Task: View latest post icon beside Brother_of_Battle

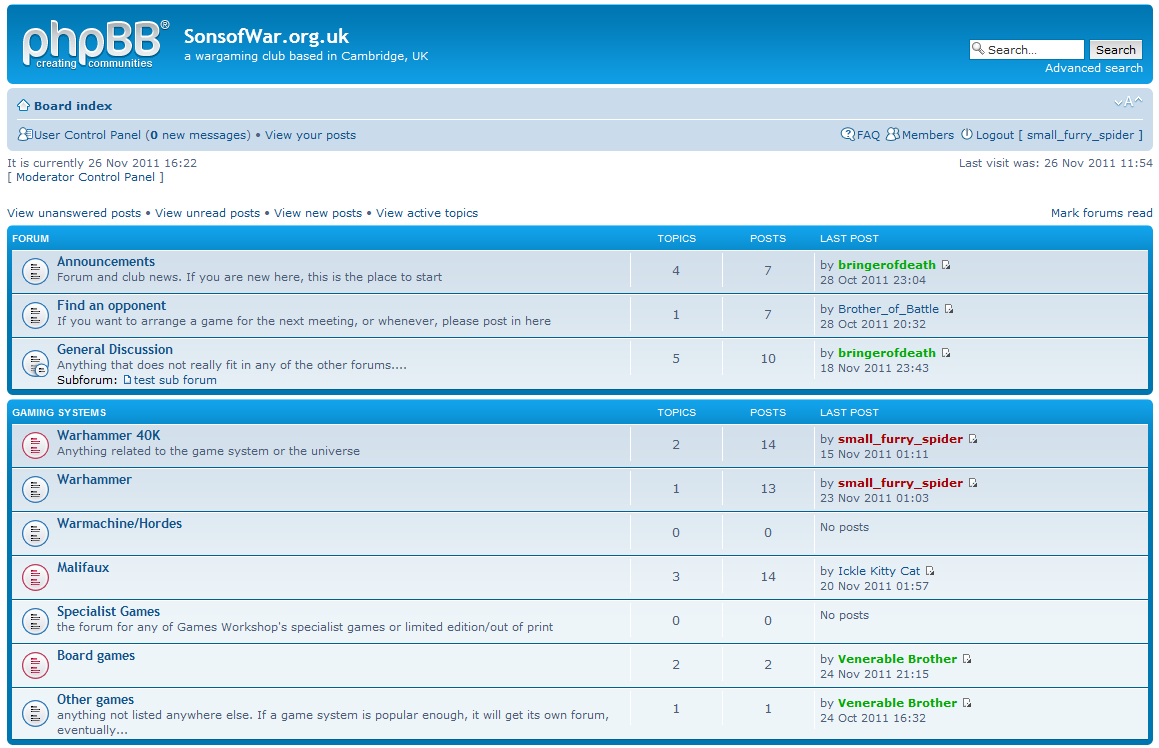Action: coord(949,309)
